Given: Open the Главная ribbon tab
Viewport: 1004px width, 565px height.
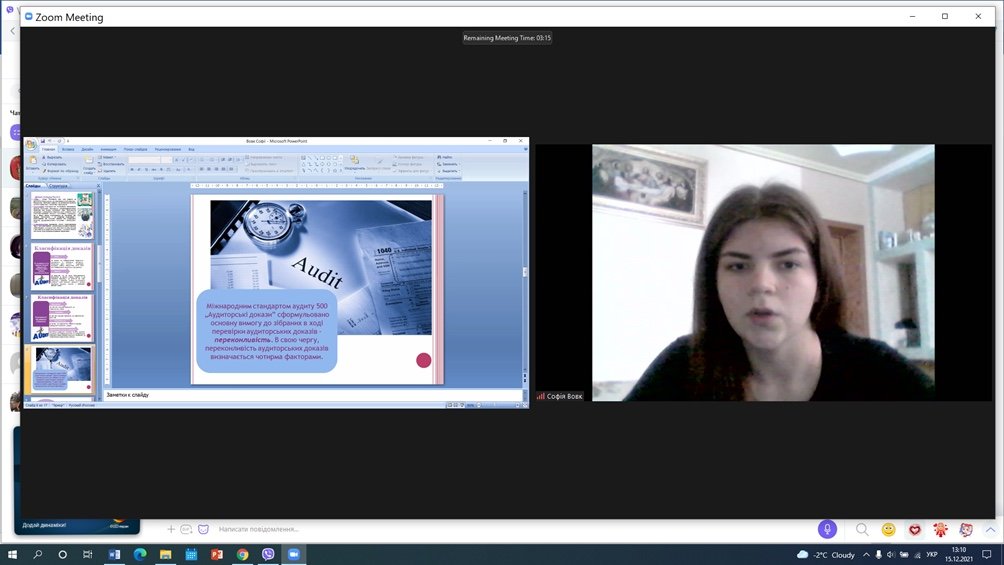Looking at the screenshot, I should 48,149.
